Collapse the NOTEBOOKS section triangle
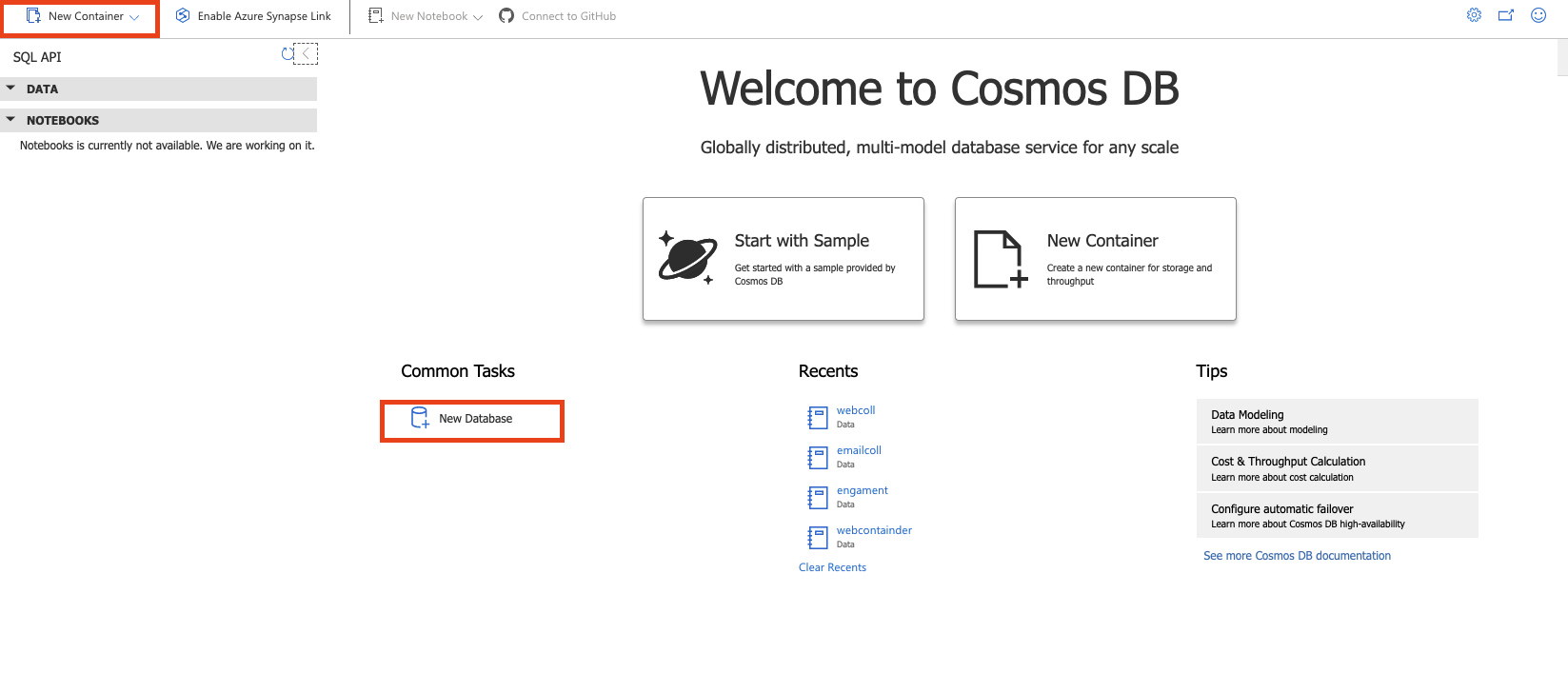 tap(10, 120)
